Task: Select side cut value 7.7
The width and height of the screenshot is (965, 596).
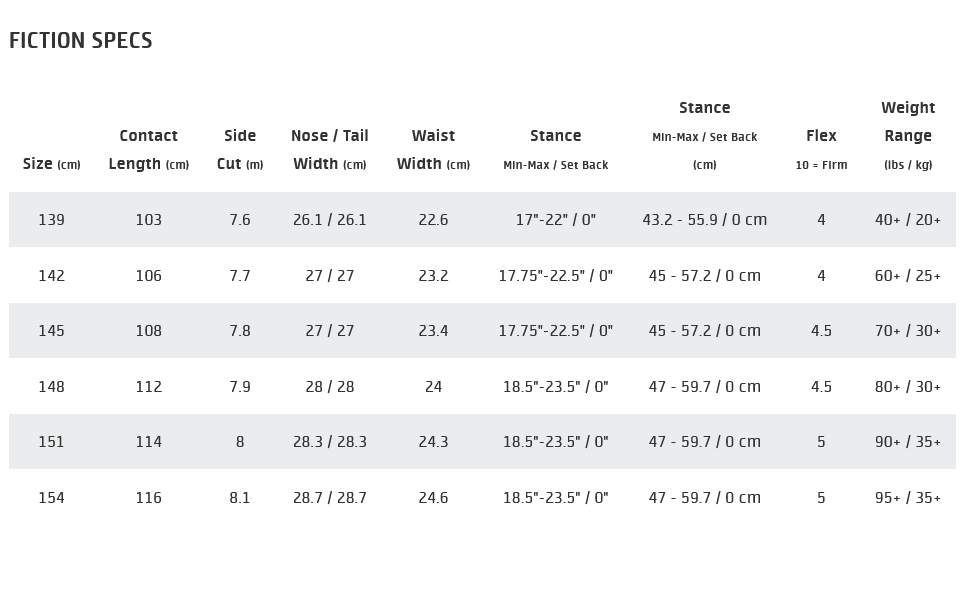Action: click(x=240, y=276)
